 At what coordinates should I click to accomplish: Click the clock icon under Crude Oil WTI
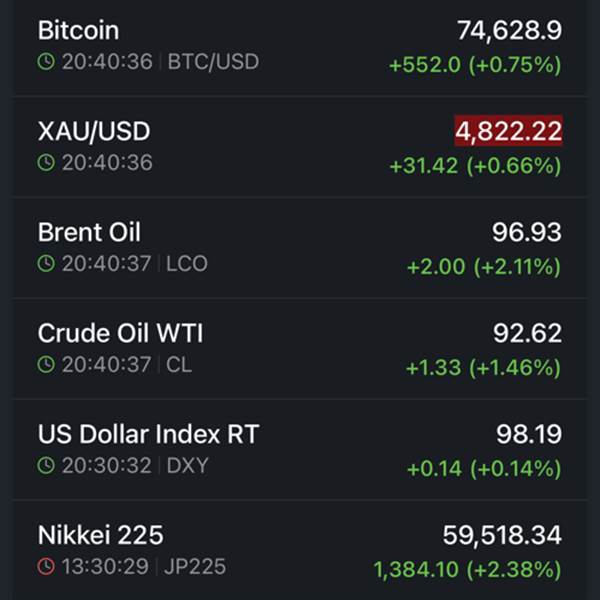[46, 365]
